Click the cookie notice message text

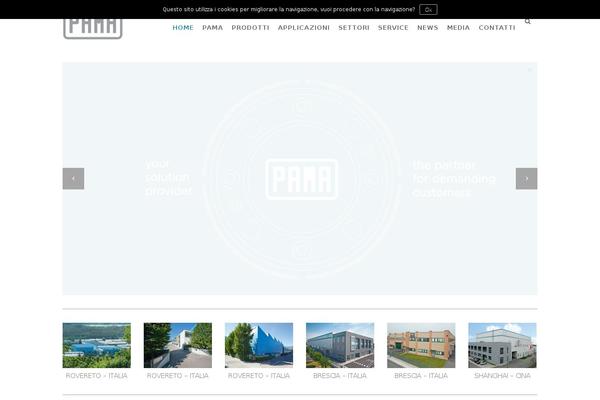289,10
